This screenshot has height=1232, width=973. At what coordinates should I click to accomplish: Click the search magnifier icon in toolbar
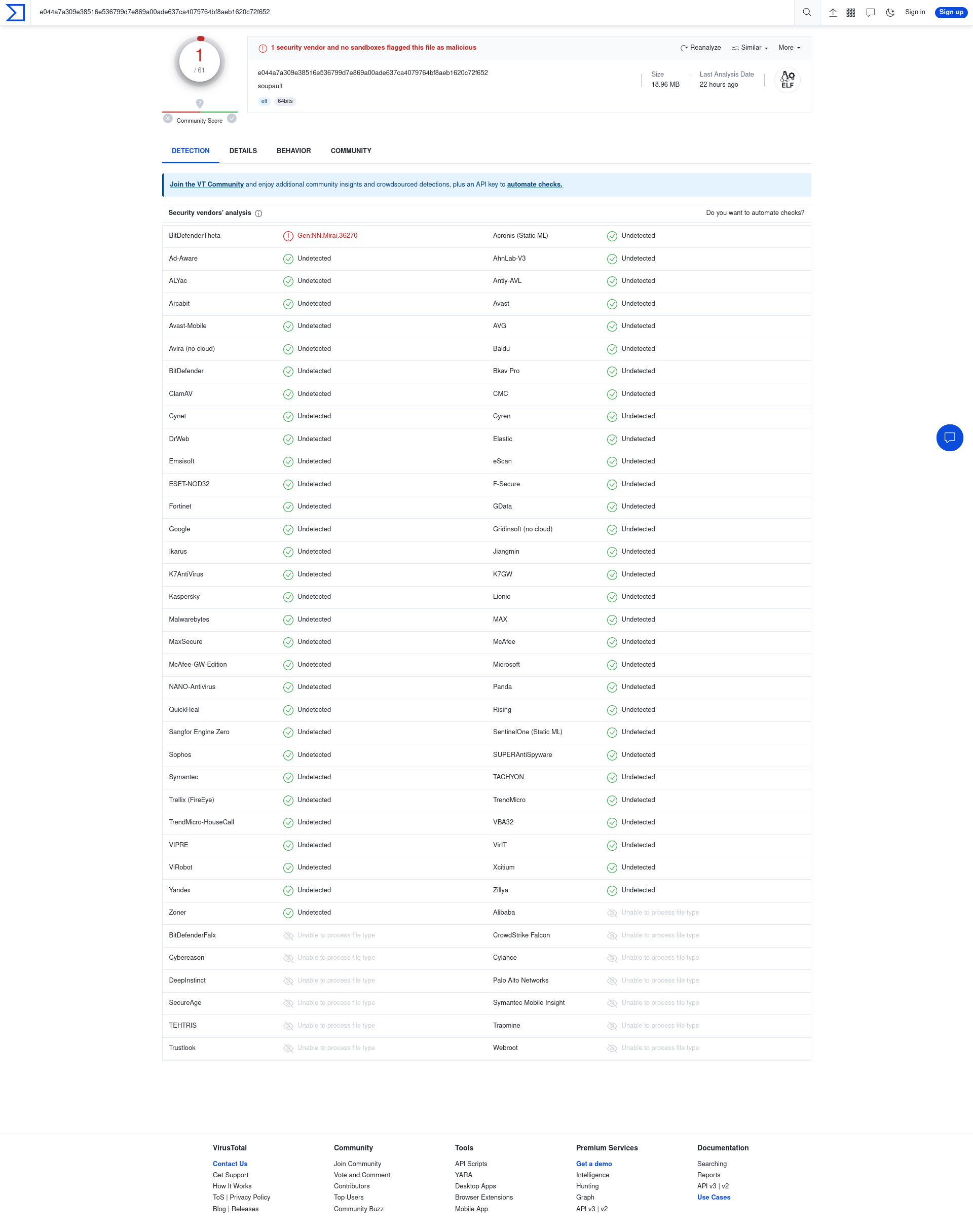click(x=807, y=12)
